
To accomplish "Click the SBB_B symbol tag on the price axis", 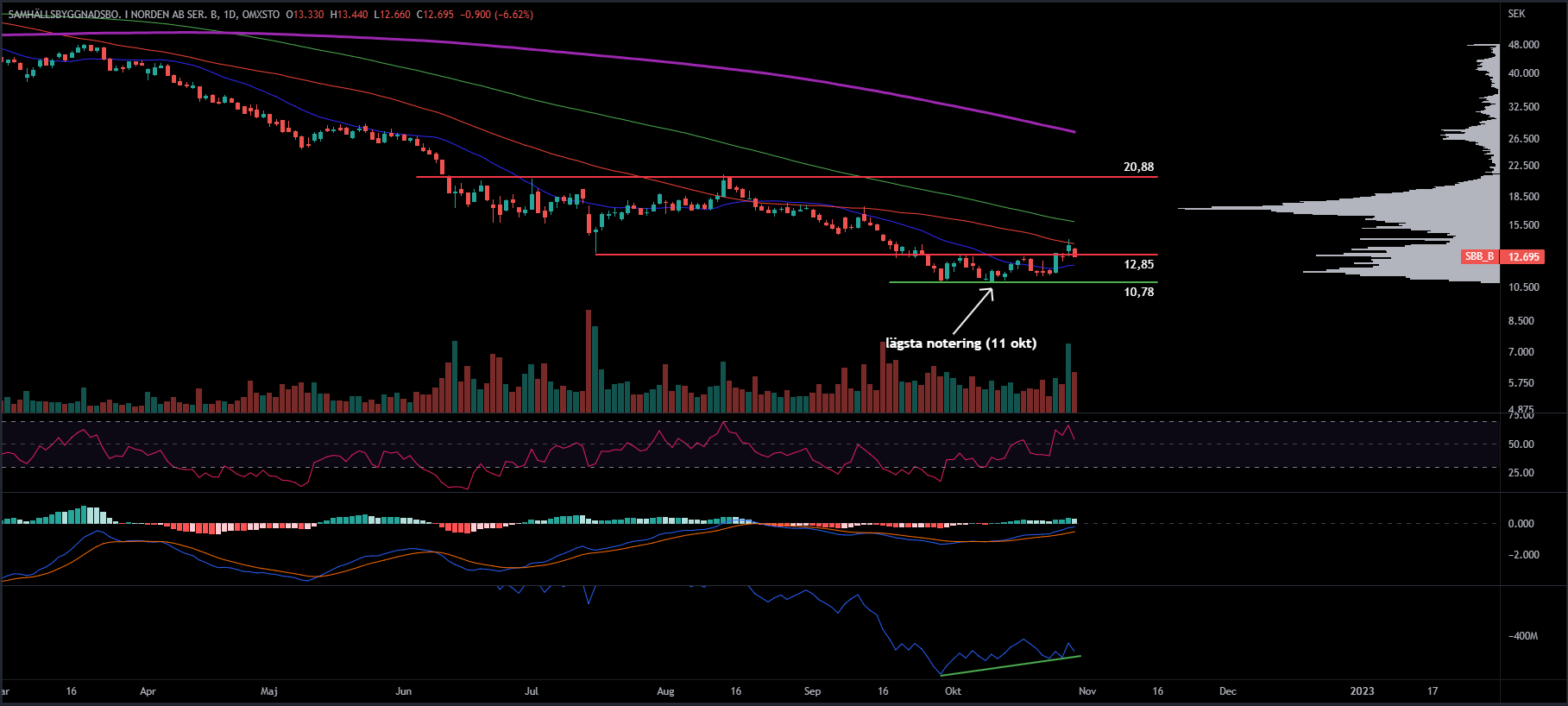I will (x=1479, y=257).
